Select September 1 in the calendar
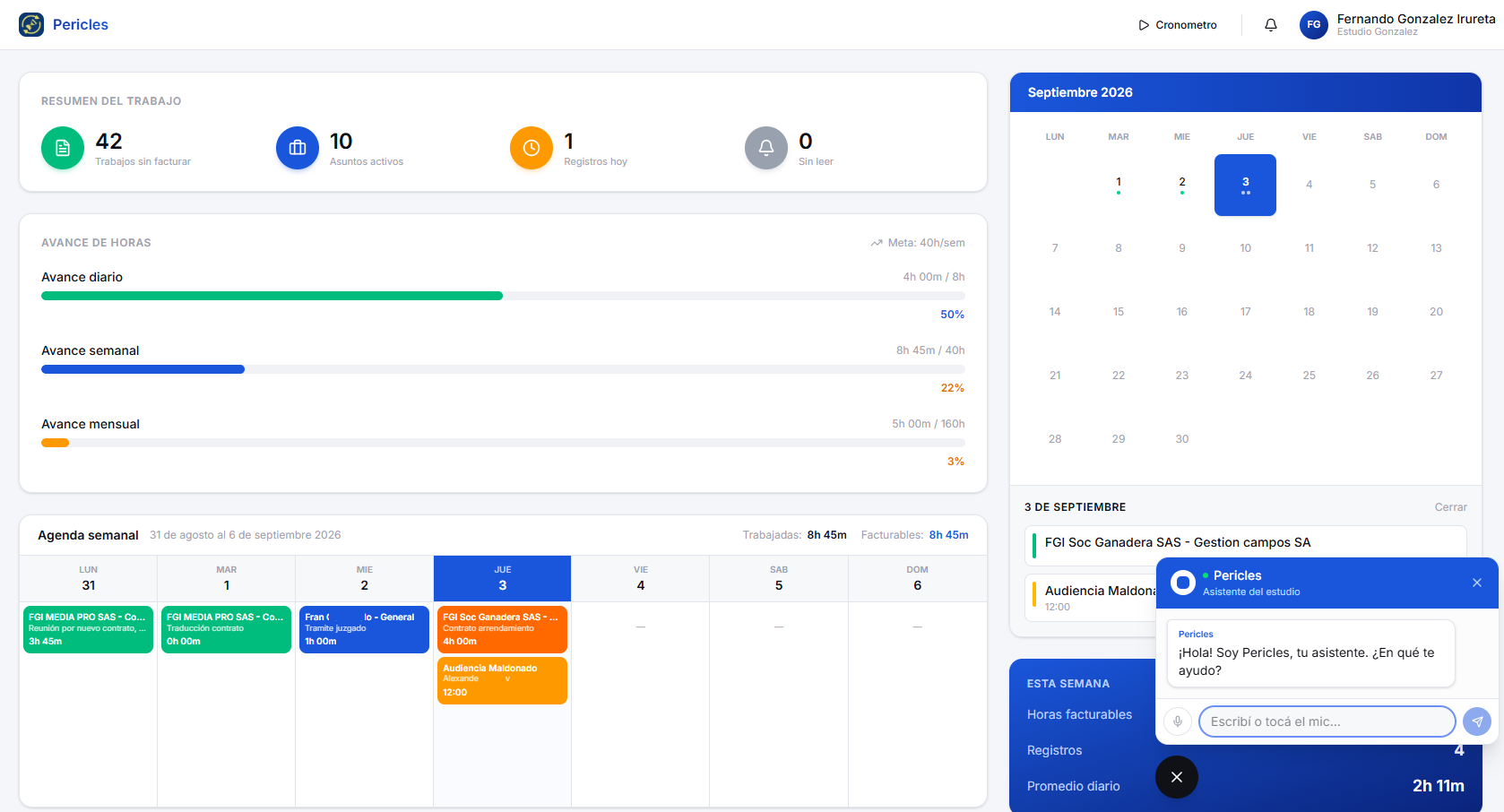 pyautogui.click(x=1119, y=185)
